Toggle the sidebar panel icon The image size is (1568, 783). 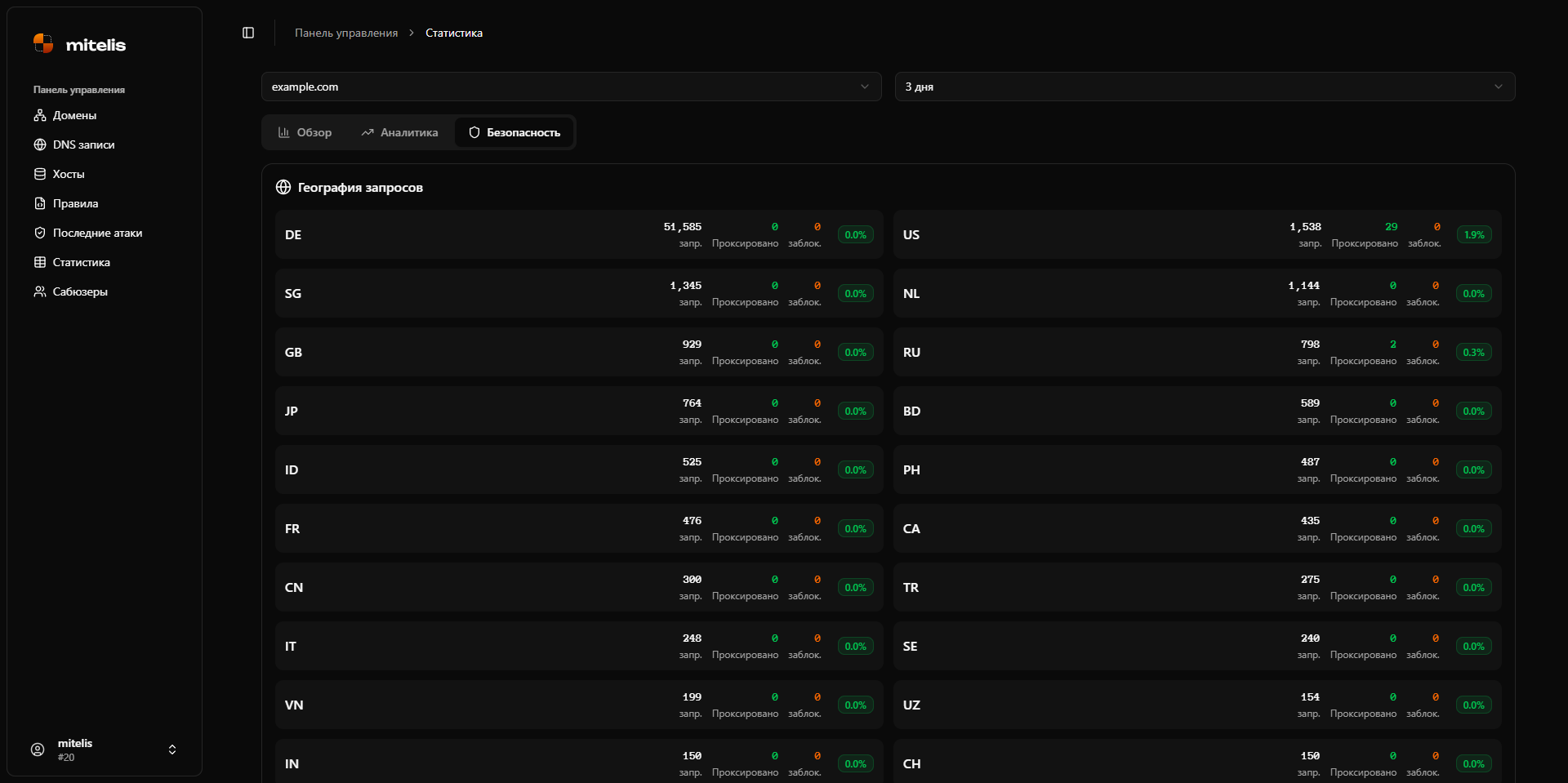point(248,33)
